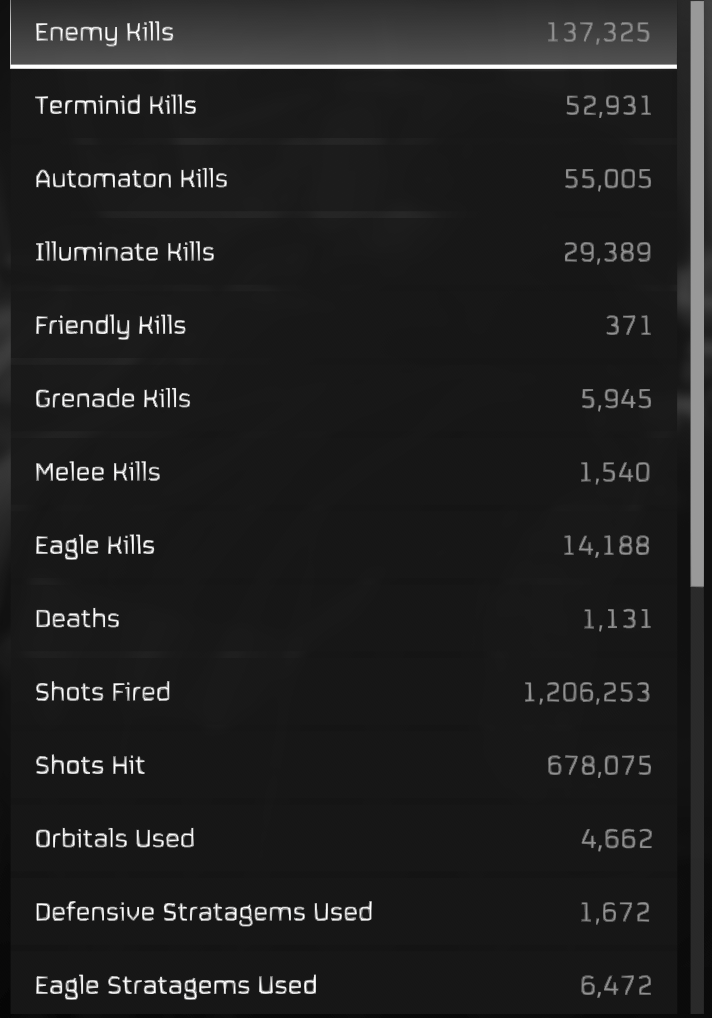Click the stats list scrollbar thumb
Screen dimensions: 712x1018
tap(697, 293)
